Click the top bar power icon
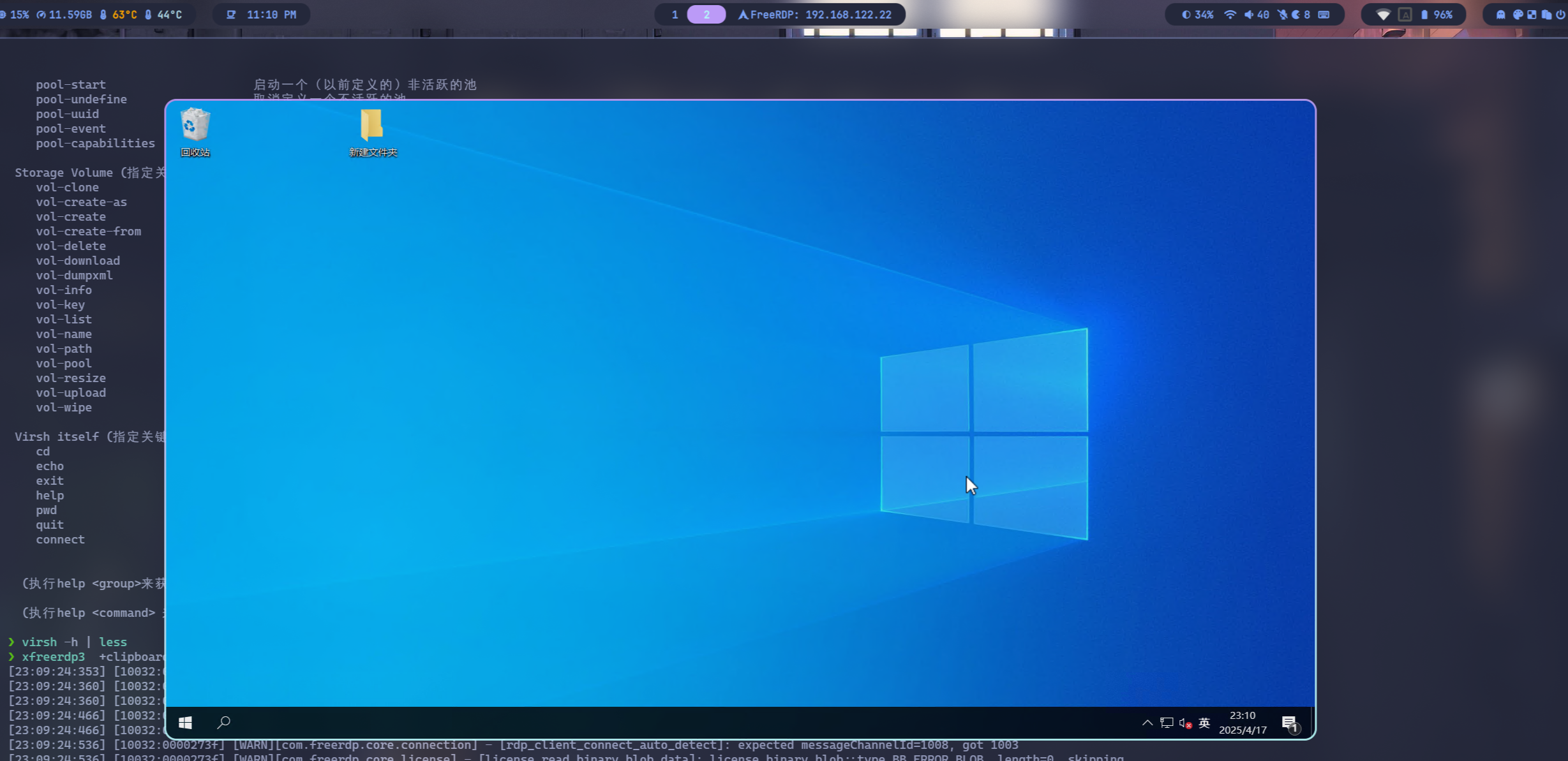 [1560, 15]
